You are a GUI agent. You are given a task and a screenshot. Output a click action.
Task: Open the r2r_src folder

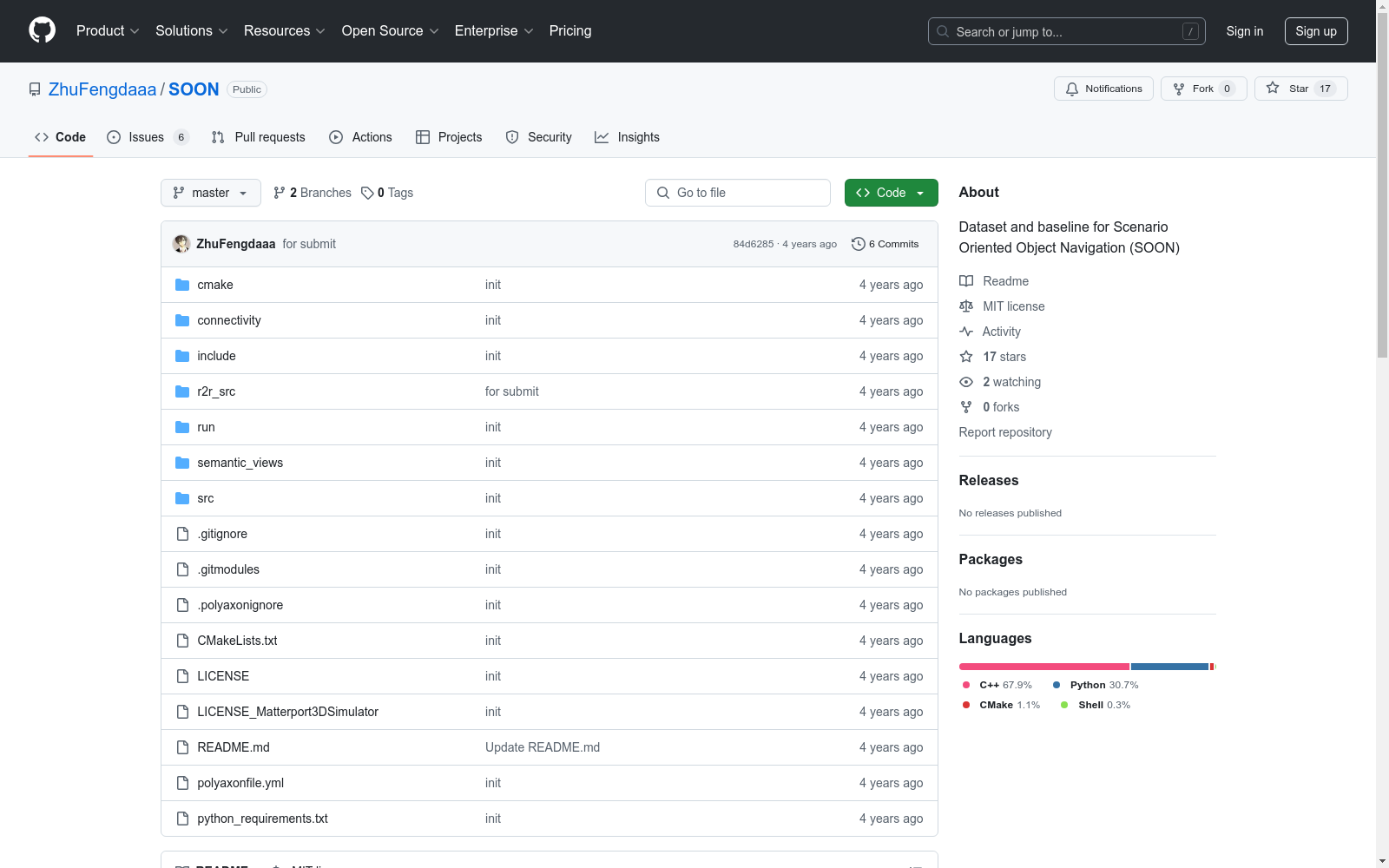pyautogui.click(x=216, y=391)
